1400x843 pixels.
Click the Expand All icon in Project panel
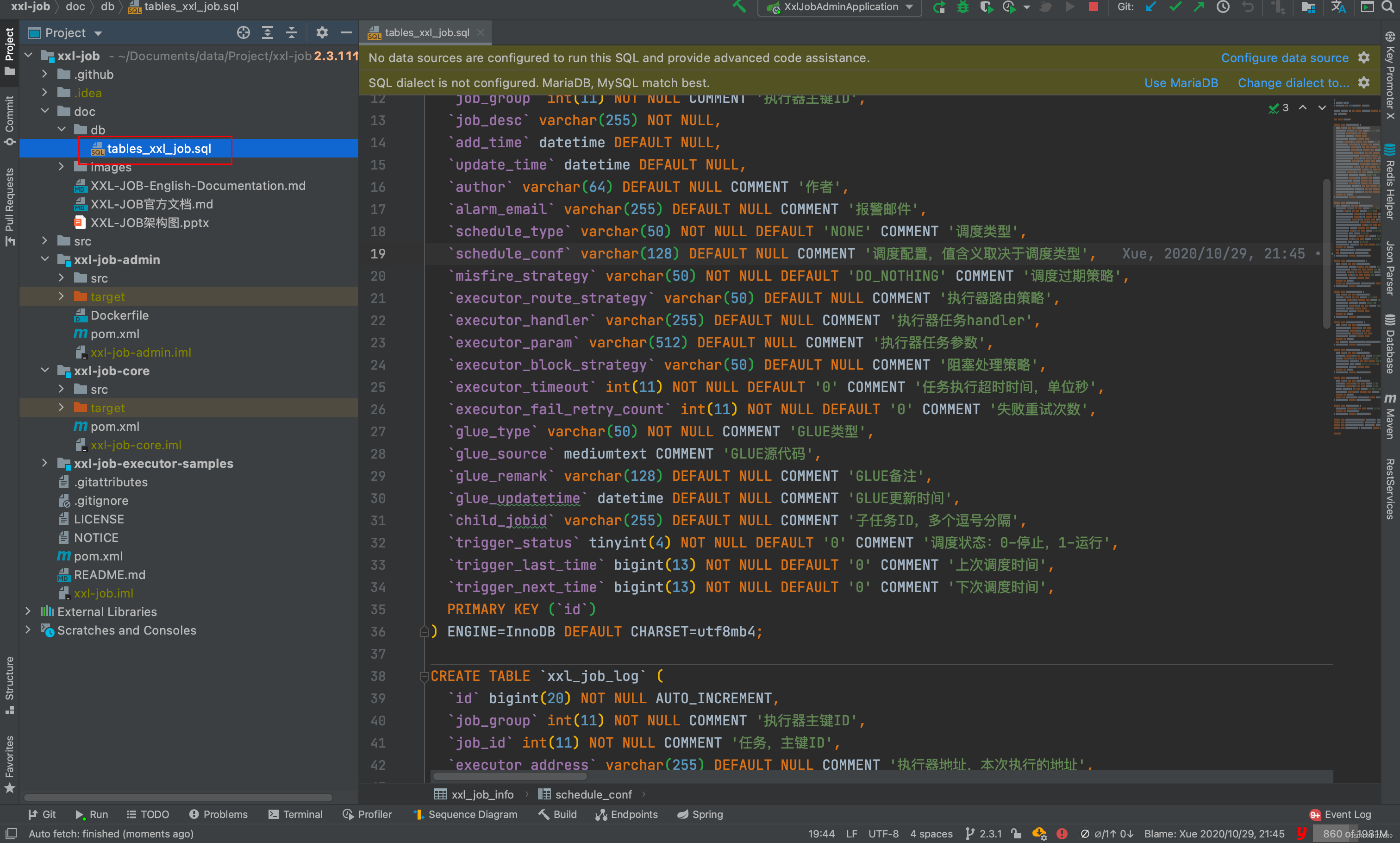point(268,33)
